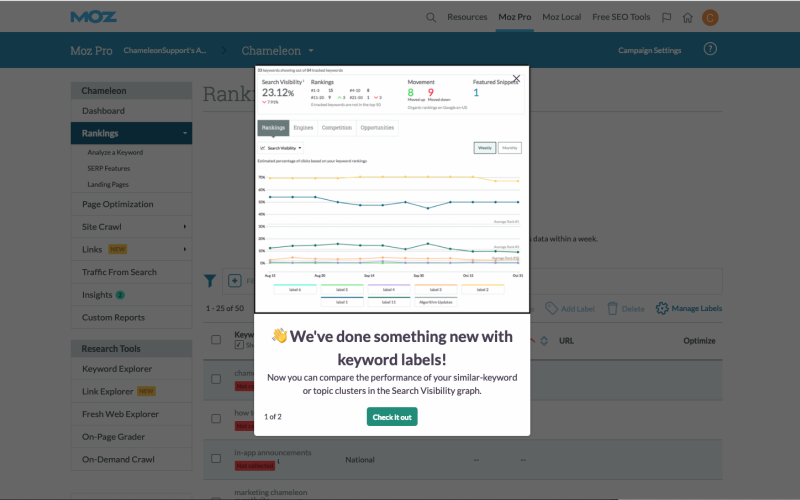The height and width of the screenshot is (500, 800).
Task: Toggle the select-all keywords header checkbox
Action: (216, 340)
